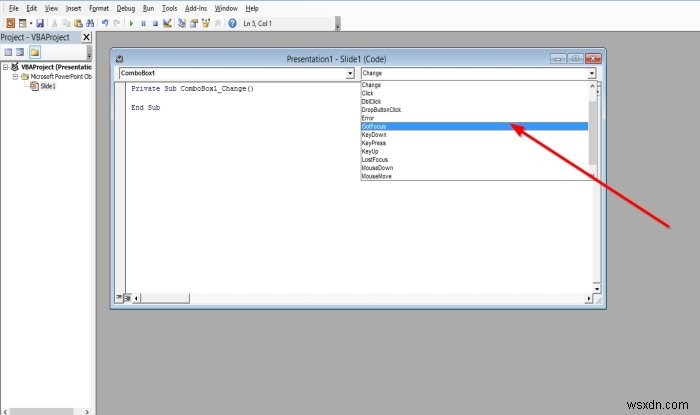Select KeyDown in the event list
The image size is (700, 415).
[475, 135]
